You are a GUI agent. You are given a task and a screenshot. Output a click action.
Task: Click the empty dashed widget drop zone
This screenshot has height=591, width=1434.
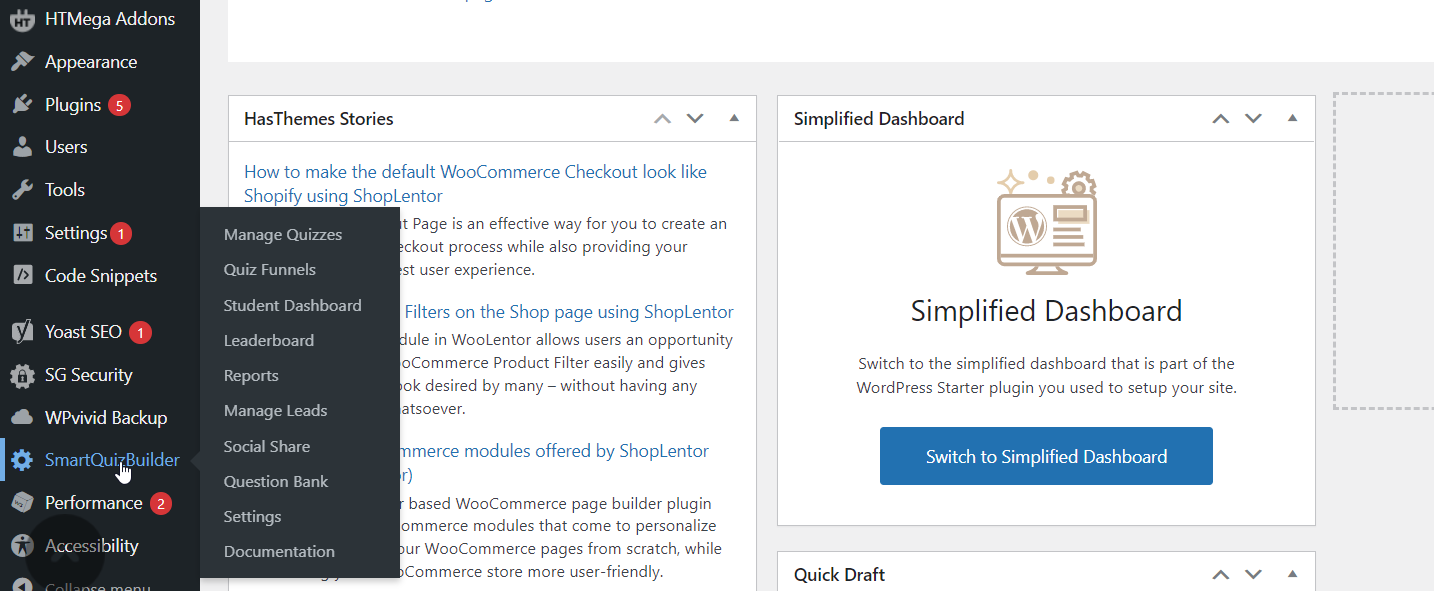(1384, 251)
